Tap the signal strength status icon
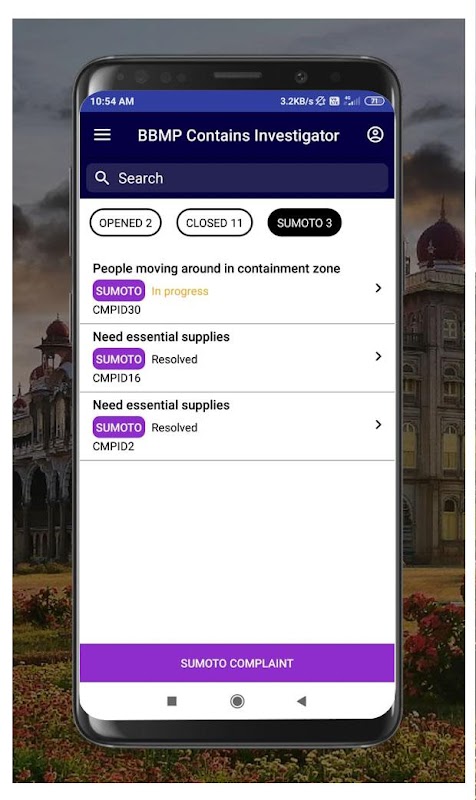The width and height of the screenshot is (476, 800). coord(352,101)
